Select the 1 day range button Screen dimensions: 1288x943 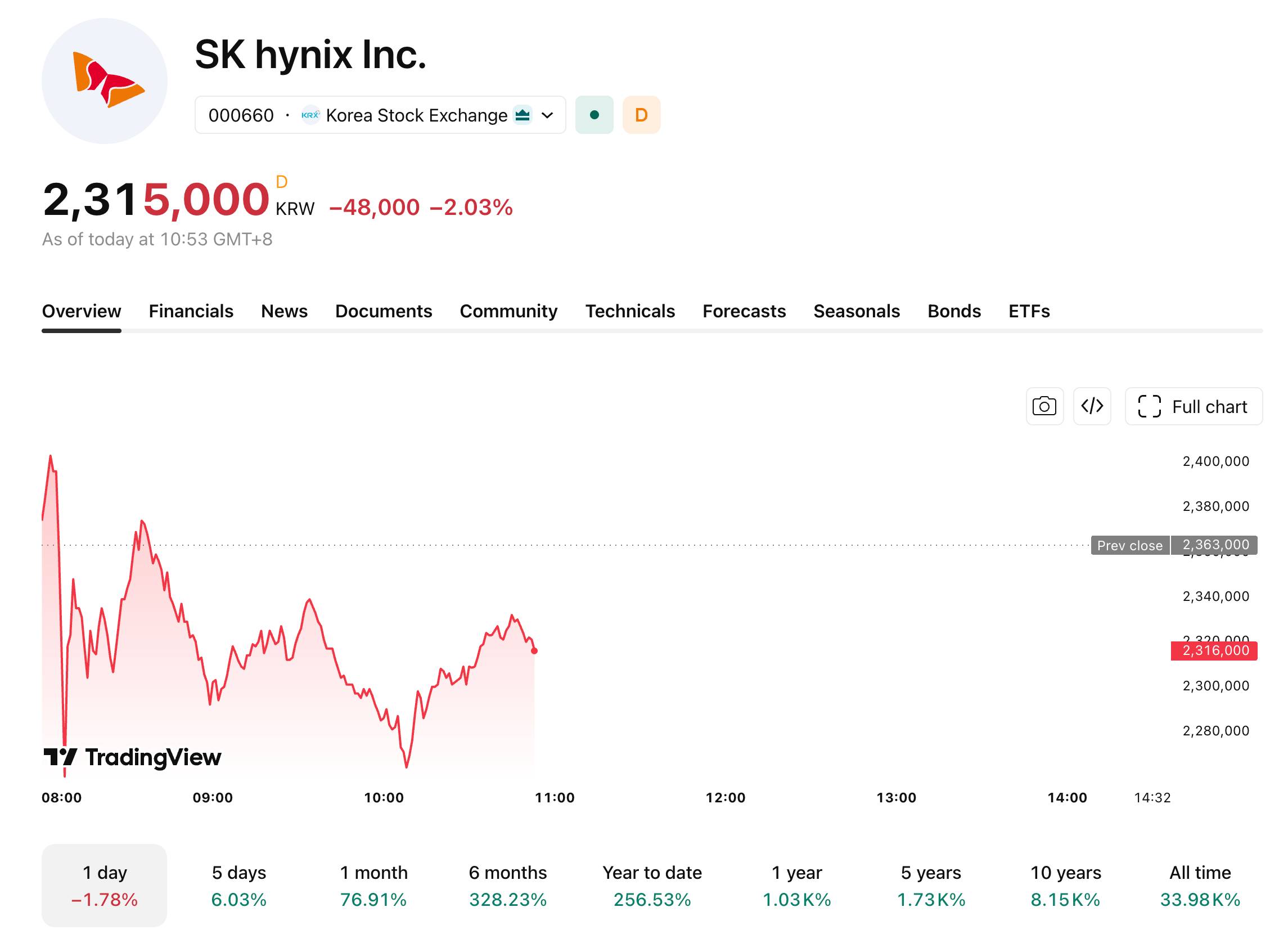click(105, 886)
